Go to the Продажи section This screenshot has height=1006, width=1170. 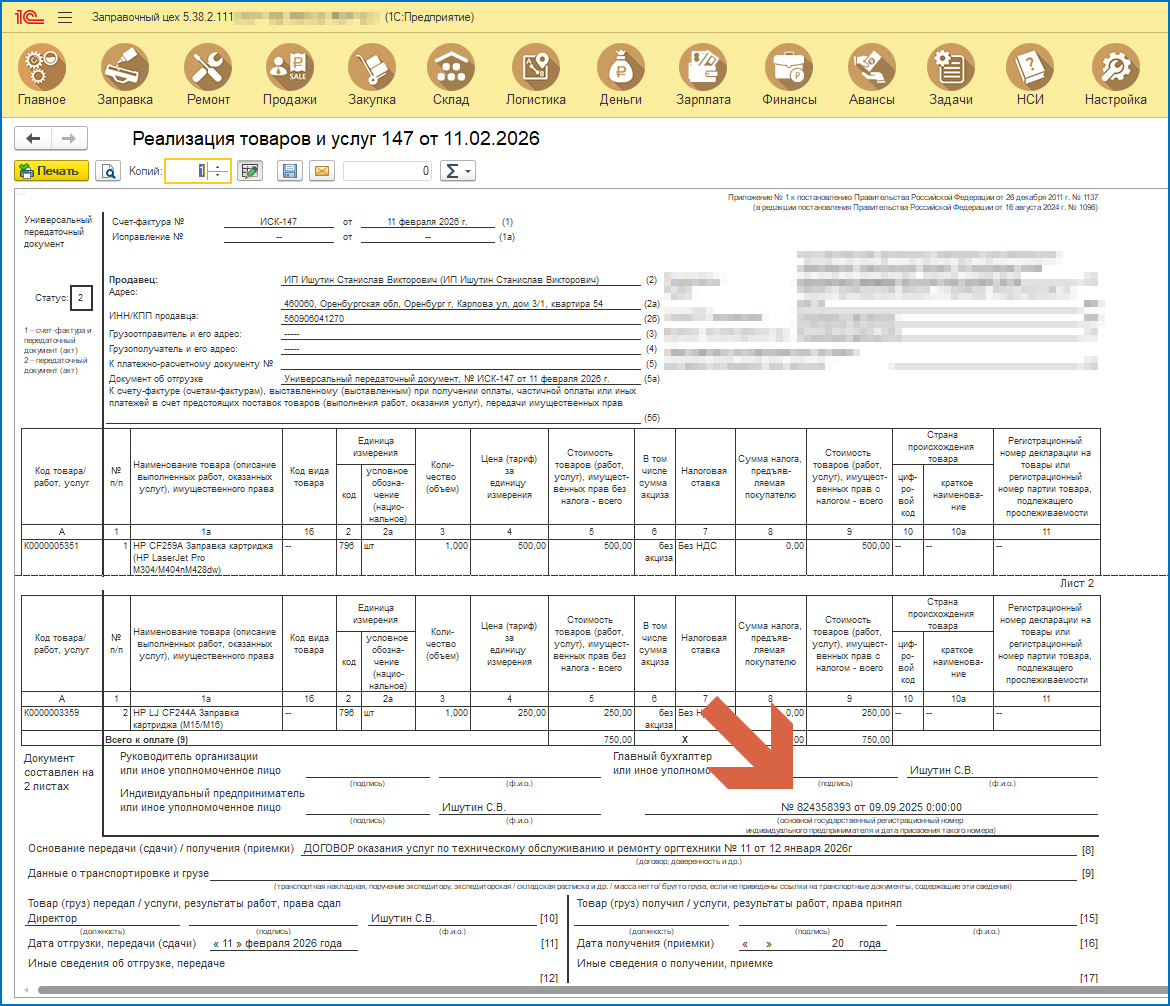tap(290, 76)
